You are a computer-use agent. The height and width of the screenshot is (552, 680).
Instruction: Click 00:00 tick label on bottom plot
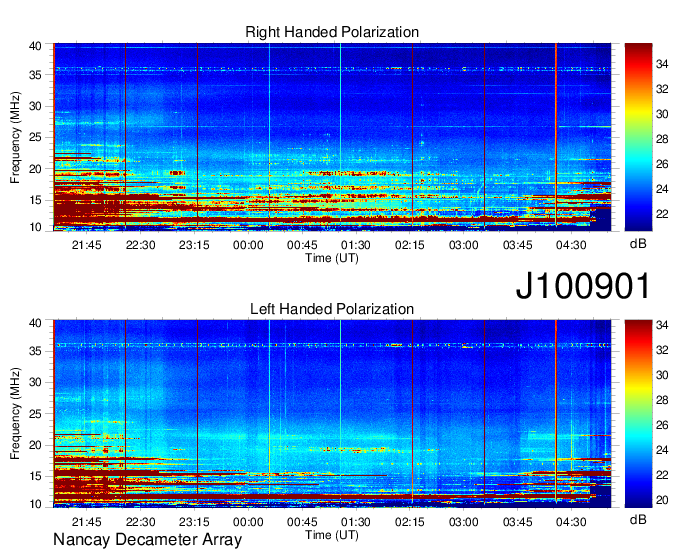[x=248, y=522]
